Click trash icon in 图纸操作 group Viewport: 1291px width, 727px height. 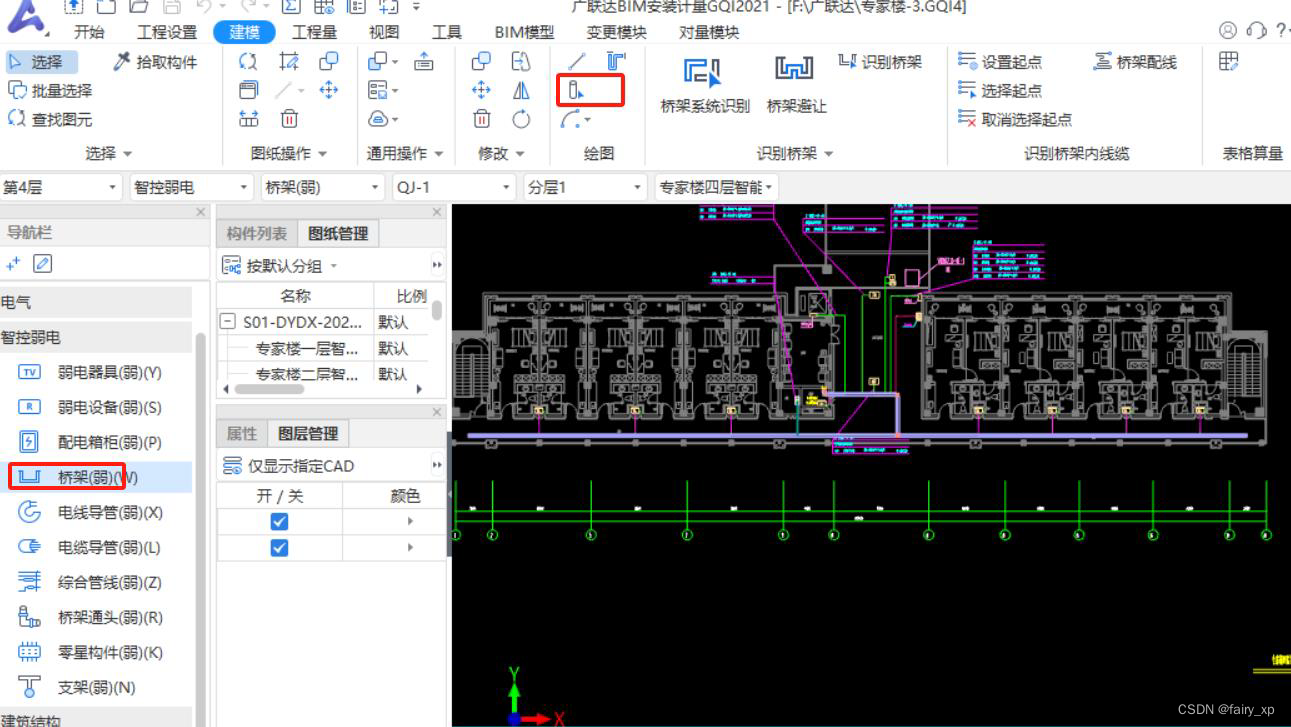pos(289,119)
